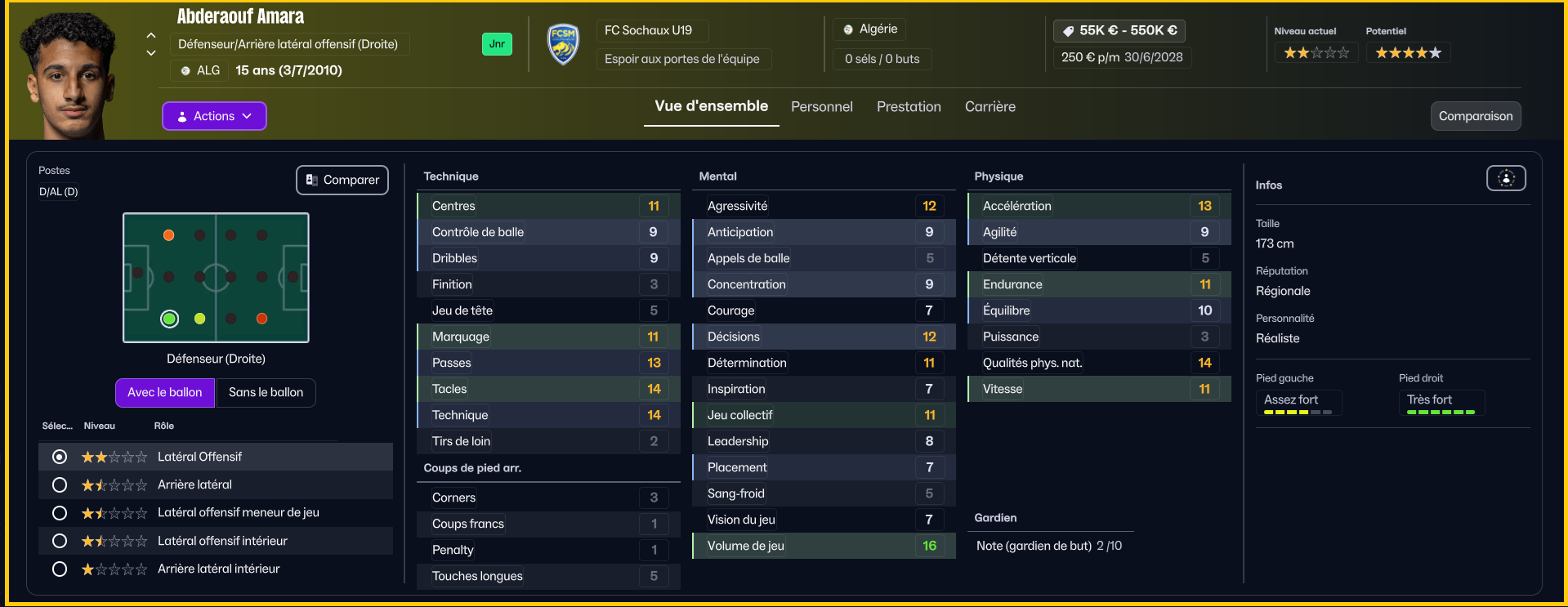The height and width of the screenshot is (607, 1568).
Task: Click the Comparer button in Postes panel
Action: point(342,180)
